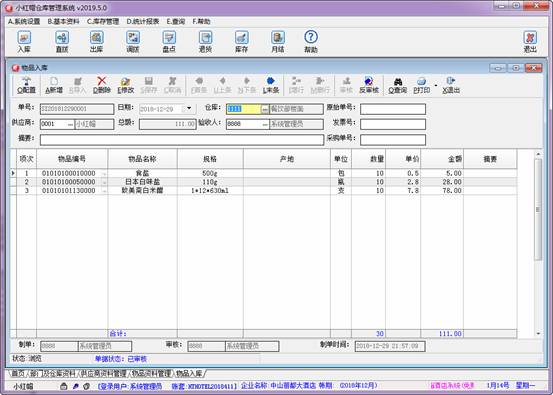Click the greyed B导入 import button
The width and height of the screenshot is (553, 395).
pos(78,85)
